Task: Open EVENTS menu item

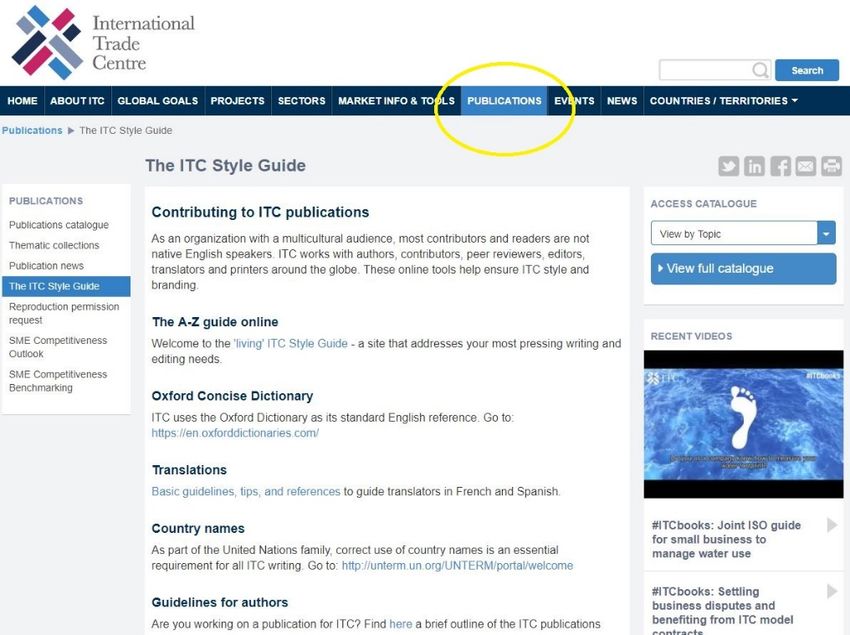Action: pyautogui.click(x=574, y=101)
